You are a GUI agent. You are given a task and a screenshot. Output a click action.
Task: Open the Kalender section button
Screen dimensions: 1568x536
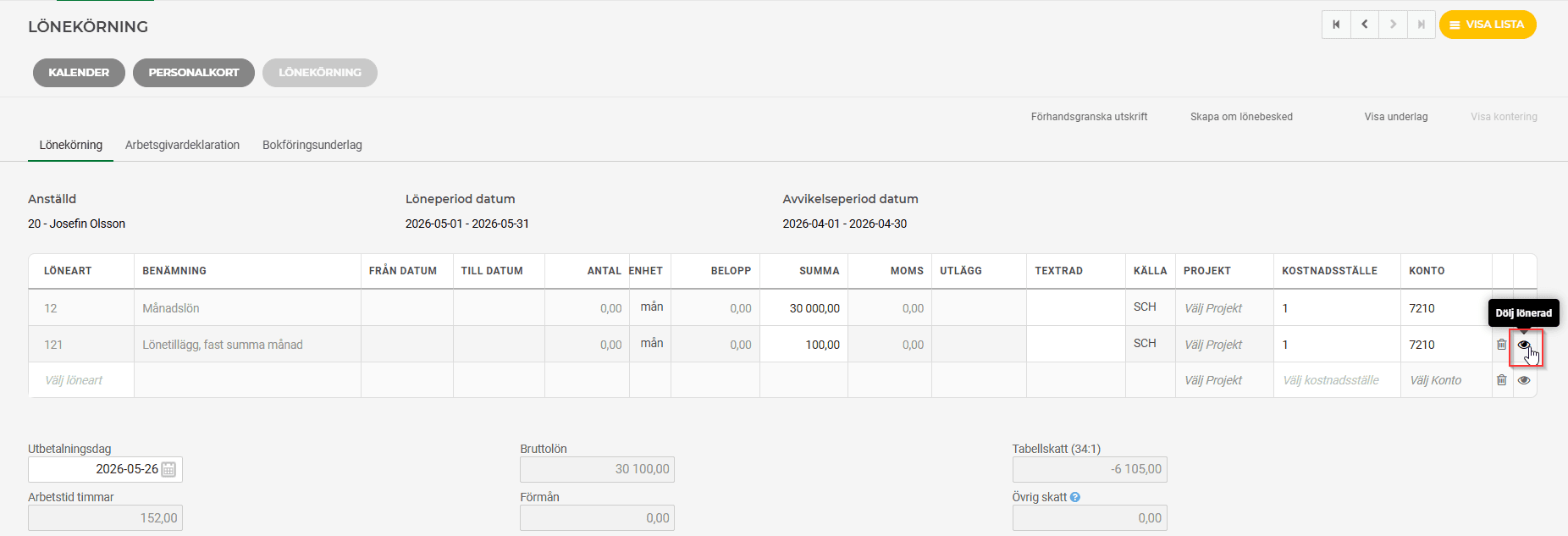(79, 73)
